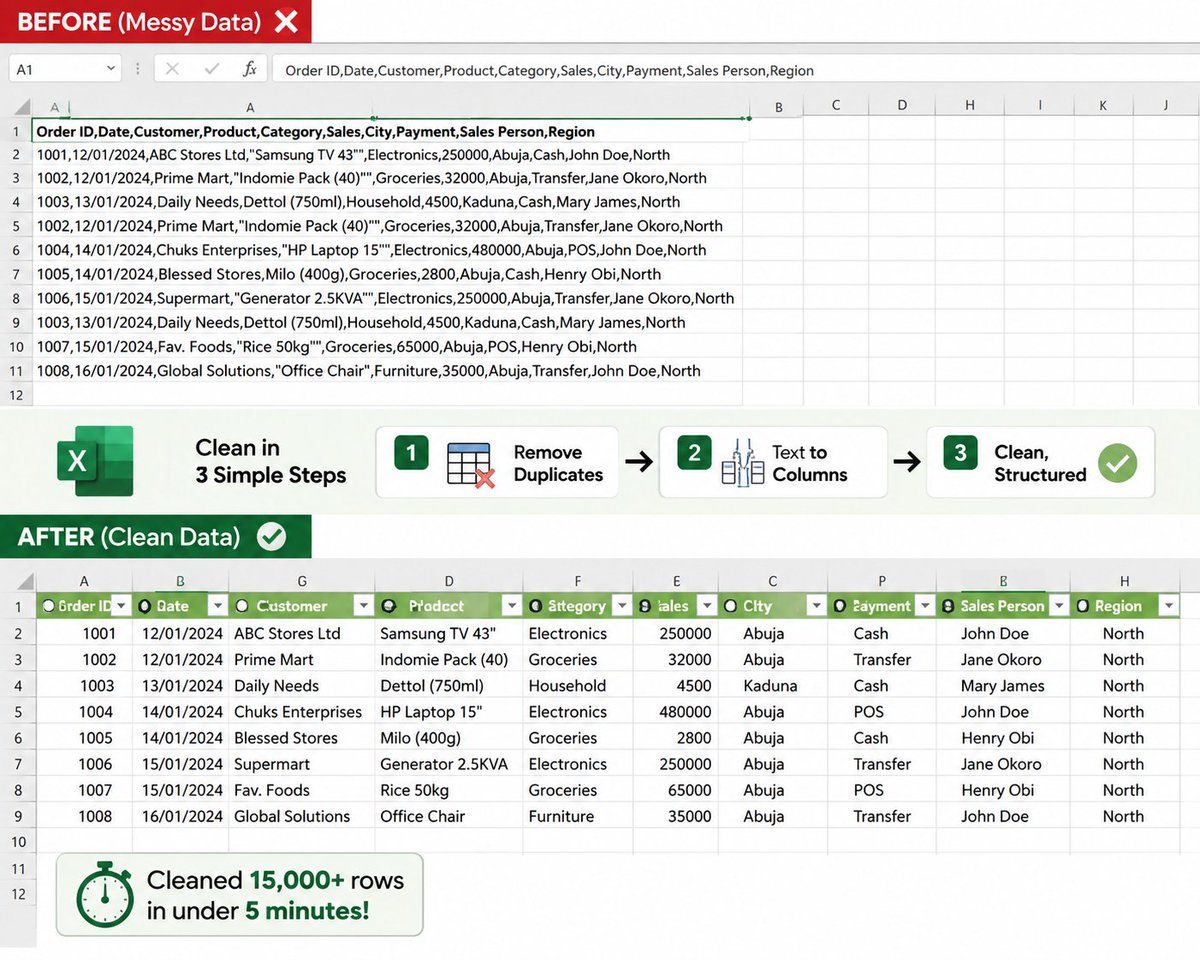The height and width of the screenshot is (960, 1200).
Task: Select the 'Chuks Enterprises' cell
Action: [x=302, y=712]
